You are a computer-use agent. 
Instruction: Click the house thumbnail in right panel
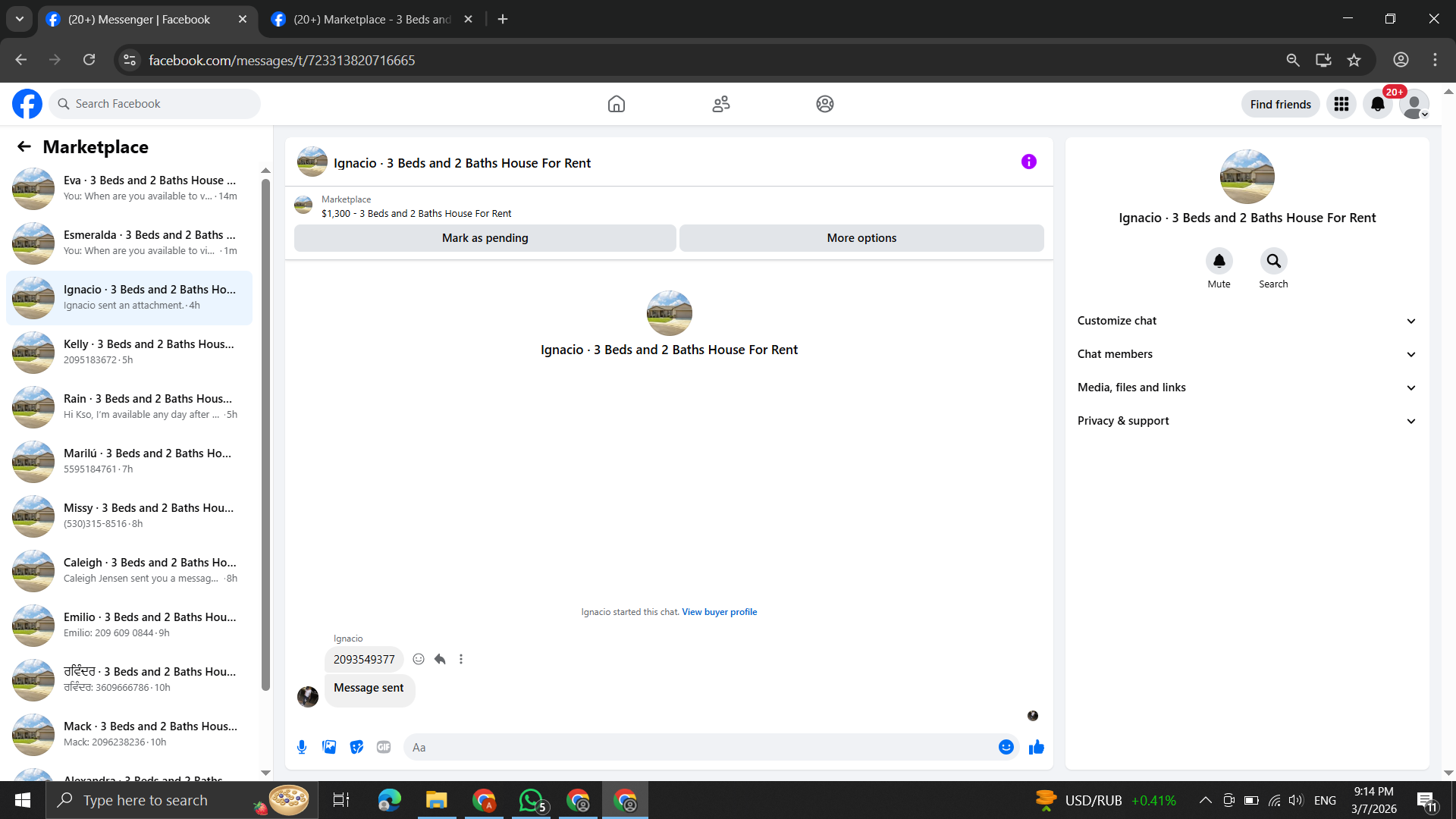click(x=1247, y=177)
